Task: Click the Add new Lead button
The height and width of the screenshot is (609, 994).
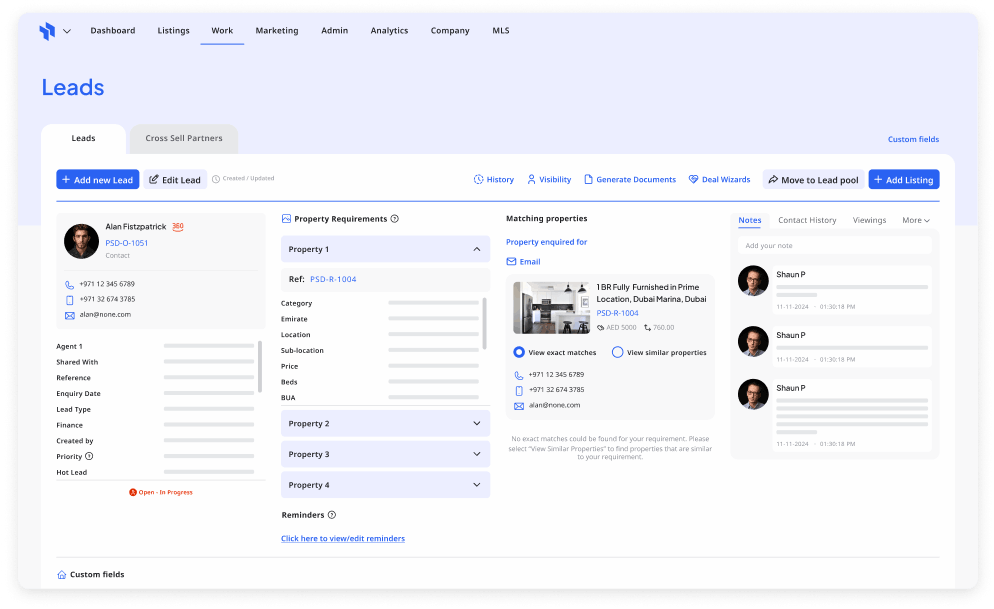Action: [97, 179]
